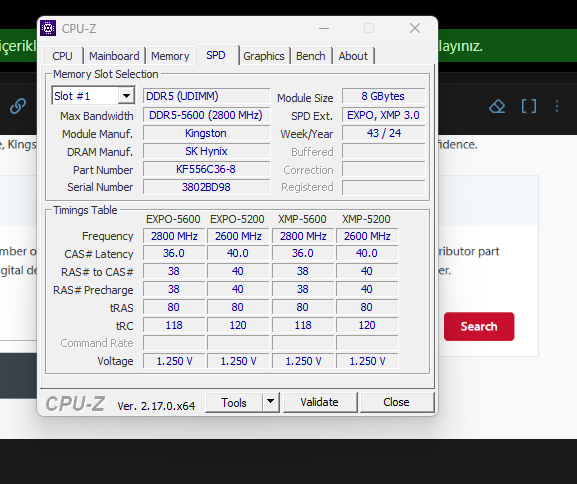Screen dimensions: 577x484
Task: Click the XMP-5200 column header
Action: (367, 219)
